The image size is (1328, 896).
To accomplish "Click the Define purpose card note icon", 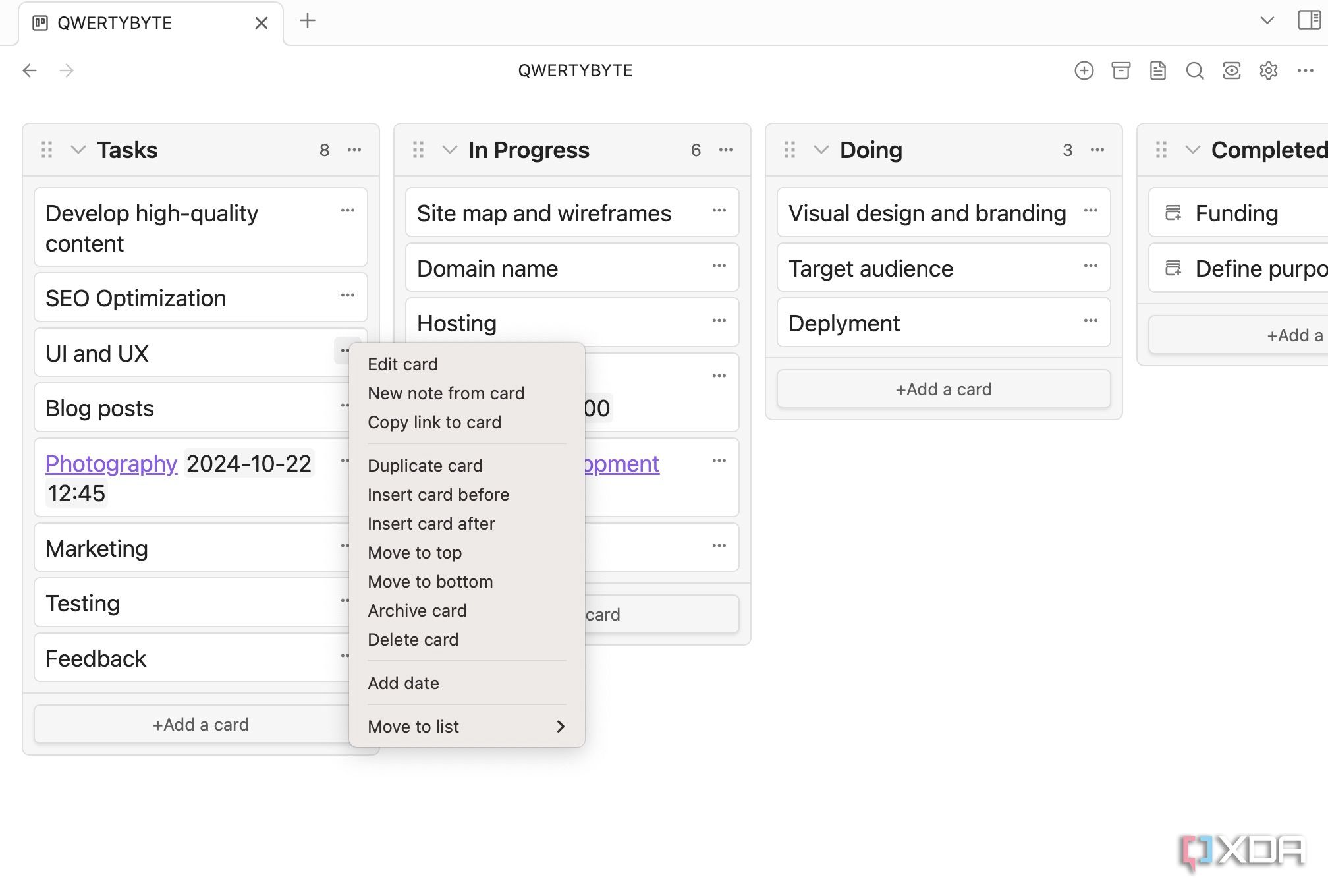I will tap(1173, 268).
